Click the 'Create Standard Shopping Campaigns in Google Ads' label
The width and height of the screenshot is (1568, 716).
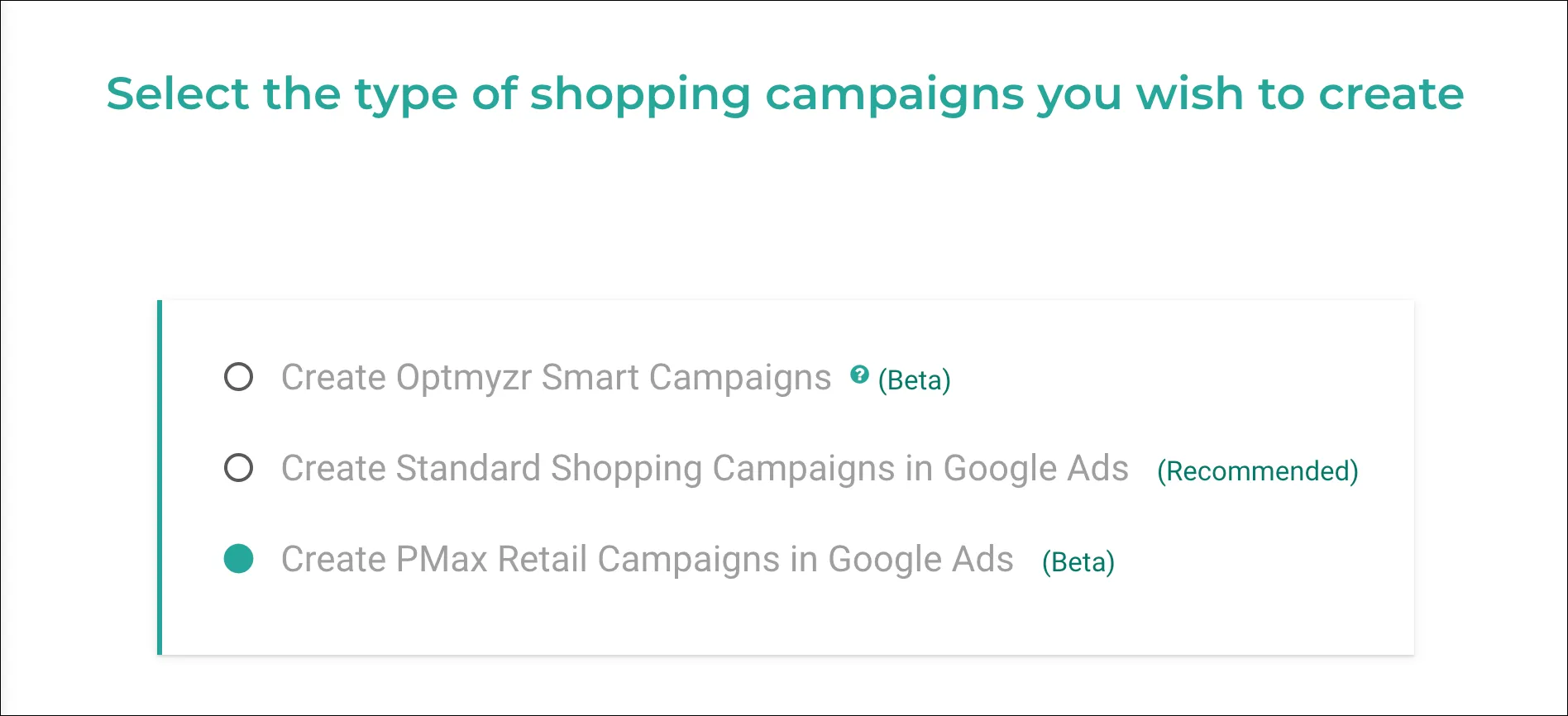[705, 469]
